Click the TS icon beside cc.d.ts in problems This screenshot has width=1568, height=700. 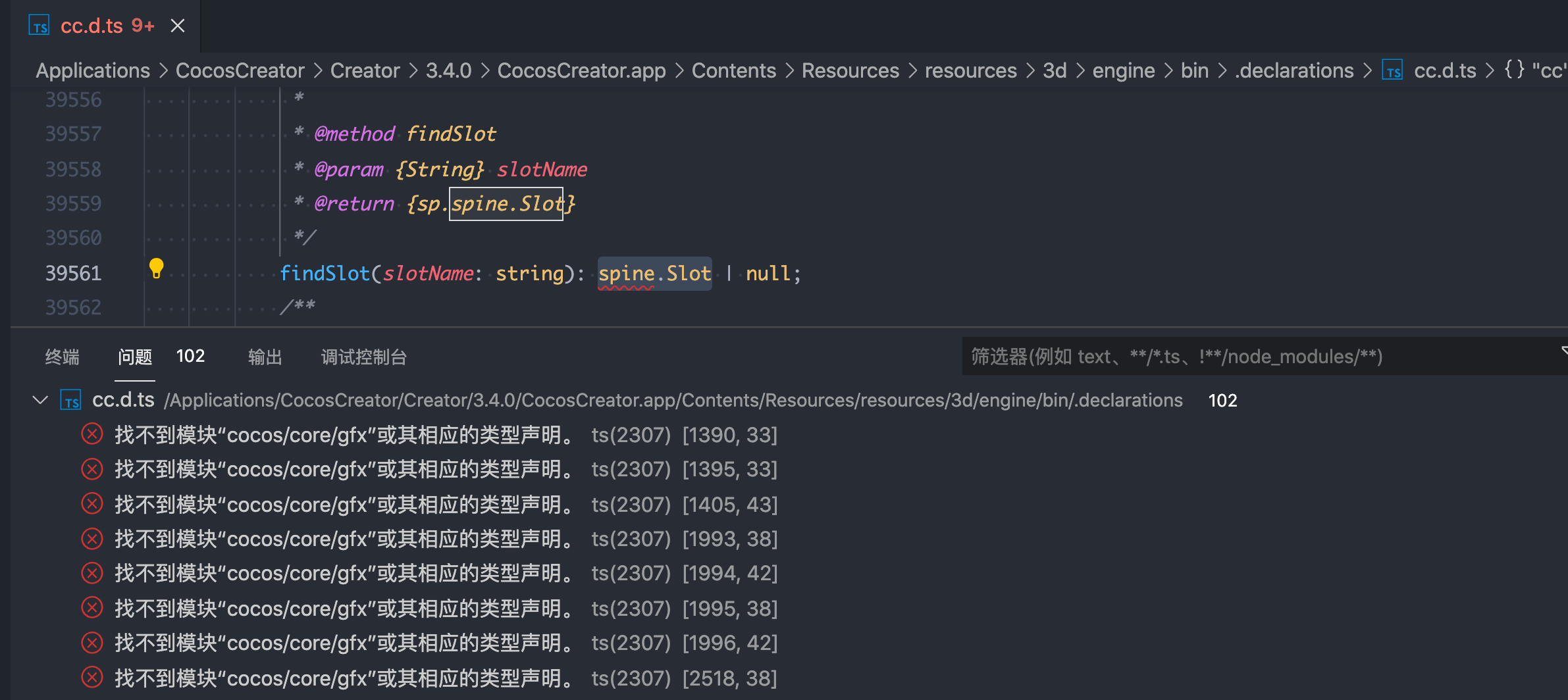(x=71, y=401)
